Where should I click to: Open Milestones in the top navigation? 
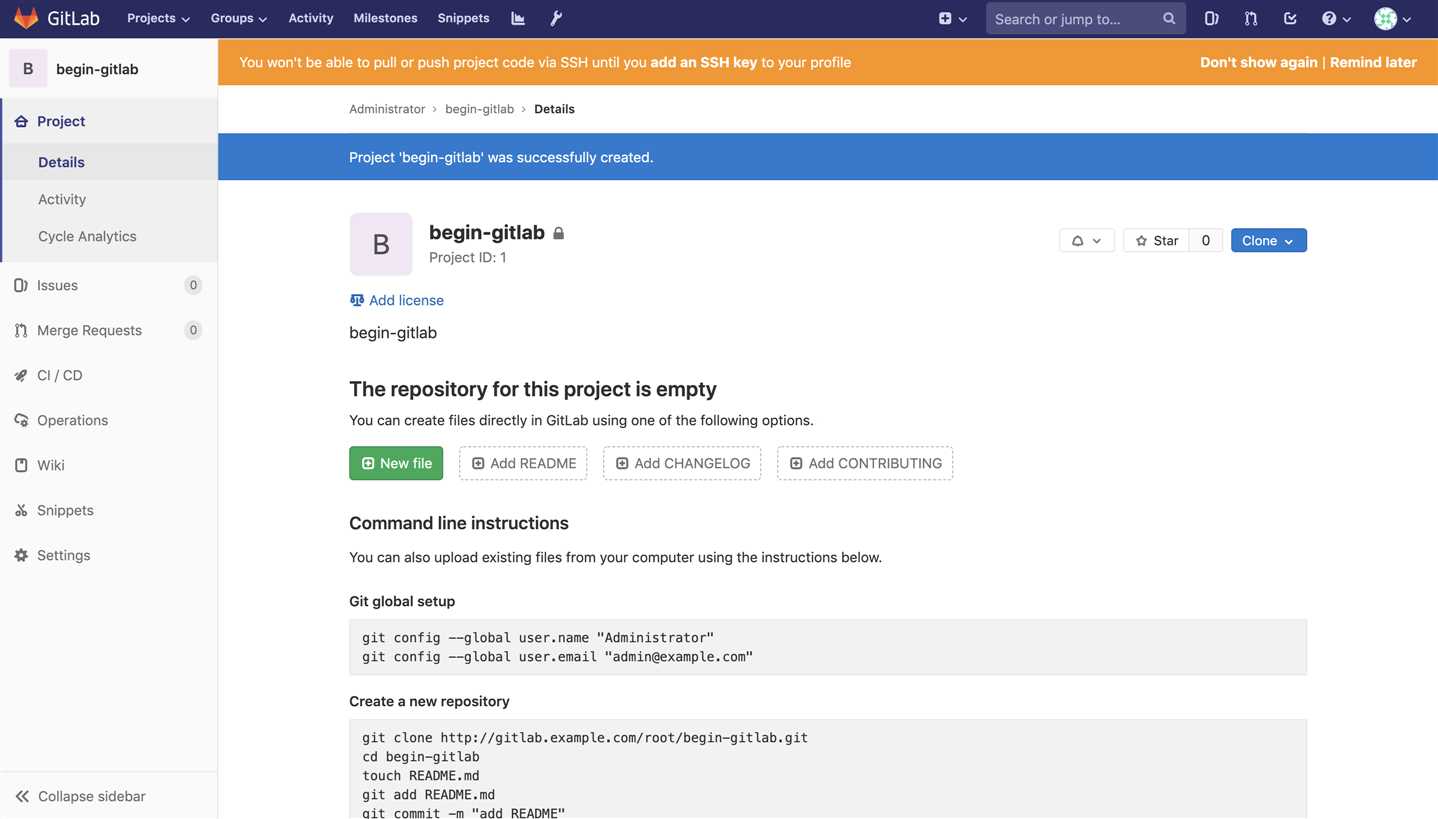tap(385, 18)
